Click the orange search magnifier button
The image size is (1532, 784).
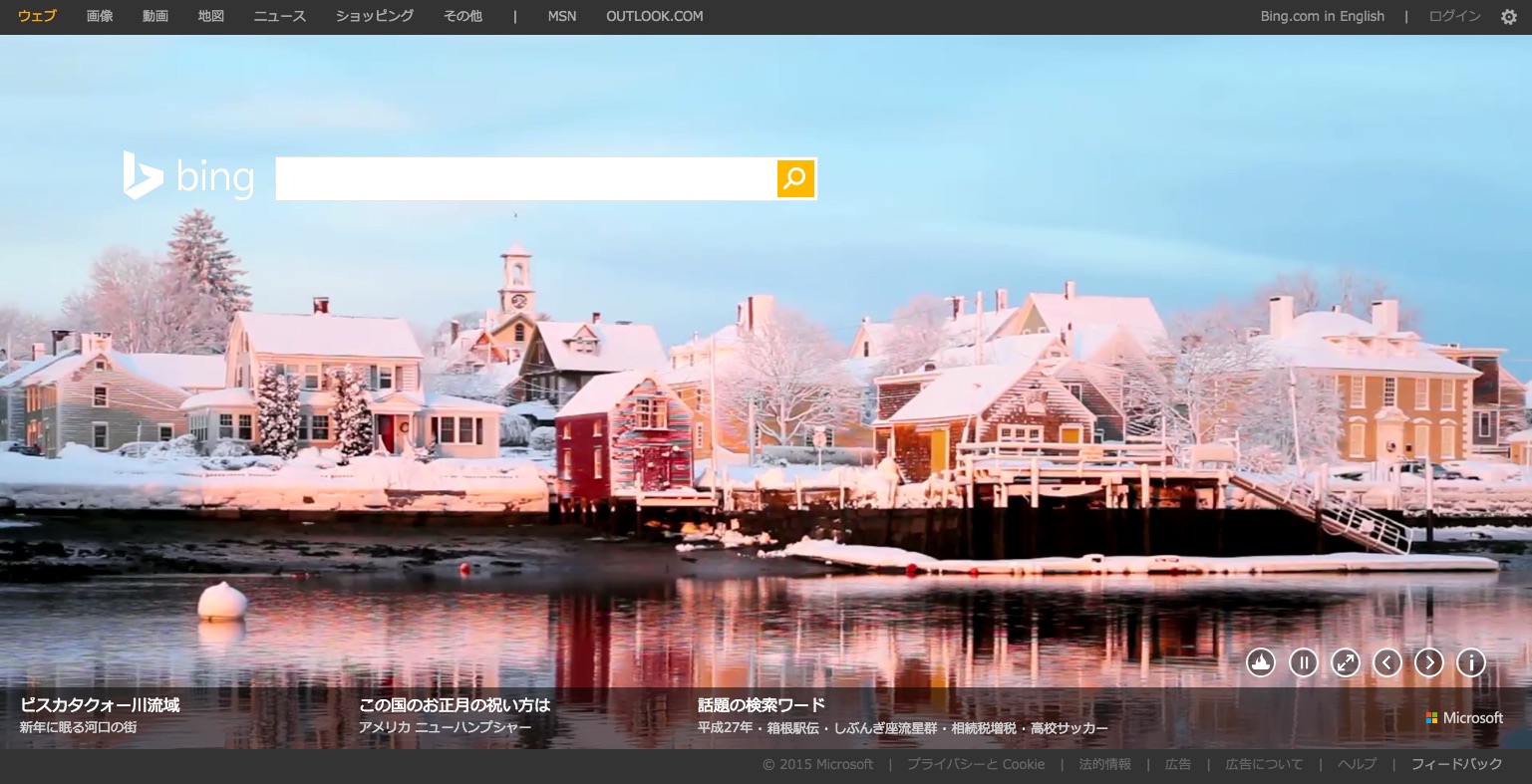pos(795,179)
